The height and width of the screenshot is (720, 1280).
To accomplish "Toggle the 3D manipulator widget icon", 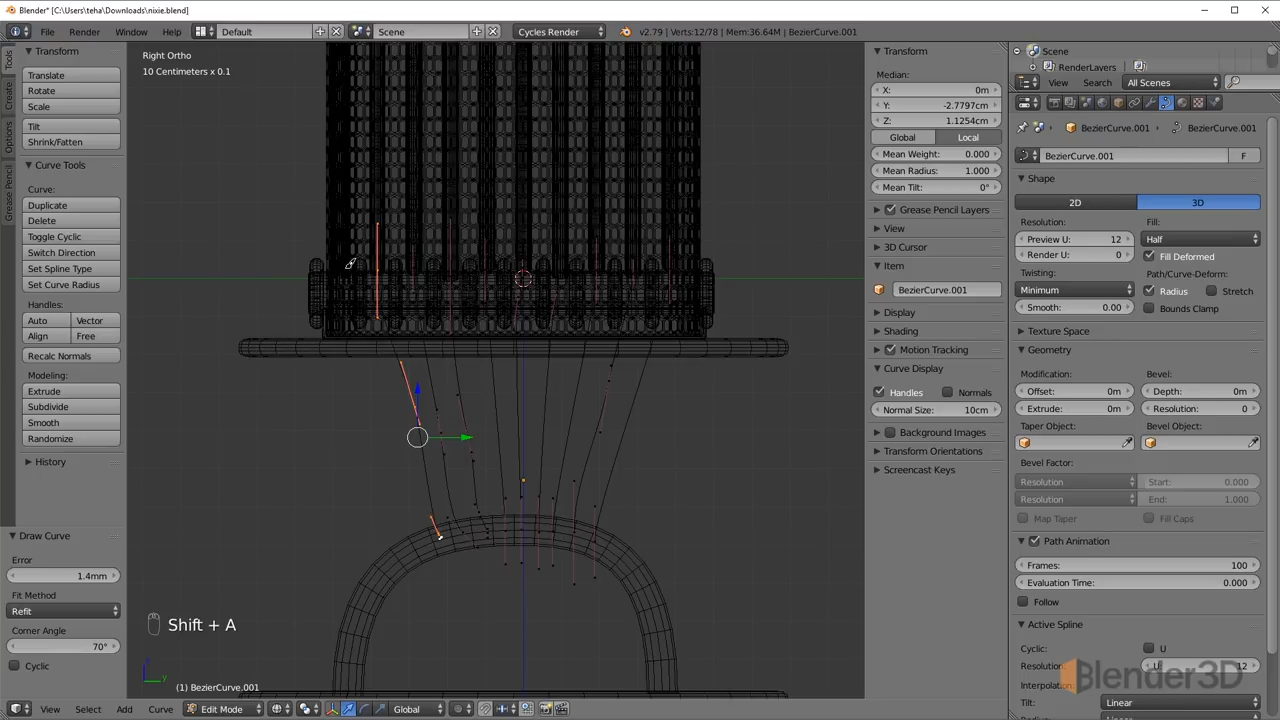I will [x=333, y=709].
